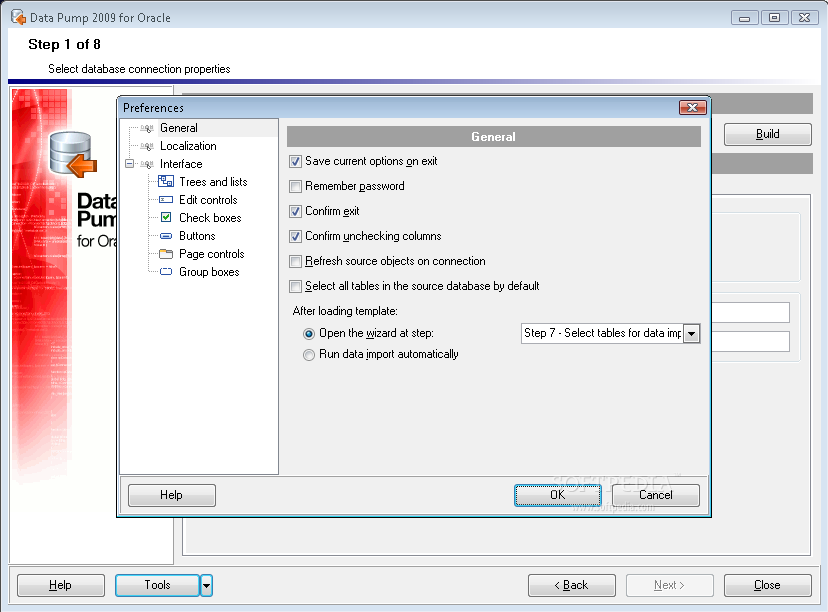Minimize the Data Pump window
This screenshot has width=828, height=612.
(745, 18)
